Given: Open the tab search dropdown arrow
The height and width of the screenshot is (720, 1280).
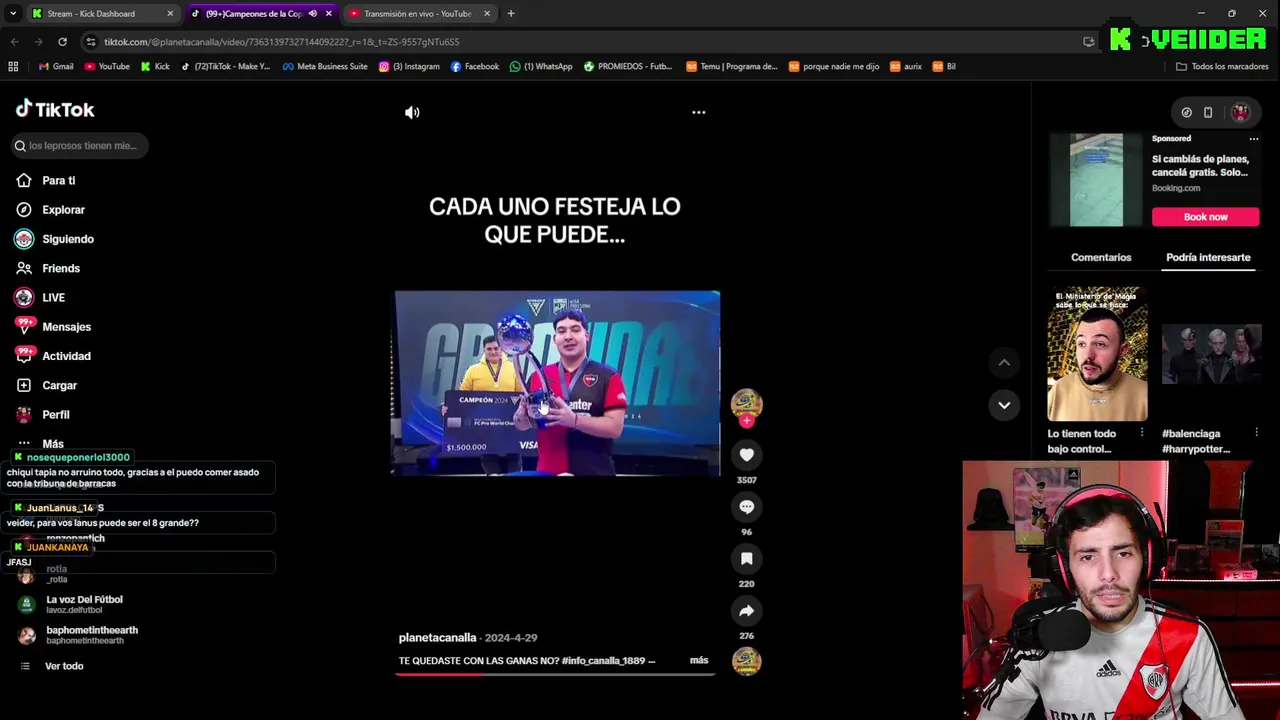Looking at the screenshot, I should (13, 14).
